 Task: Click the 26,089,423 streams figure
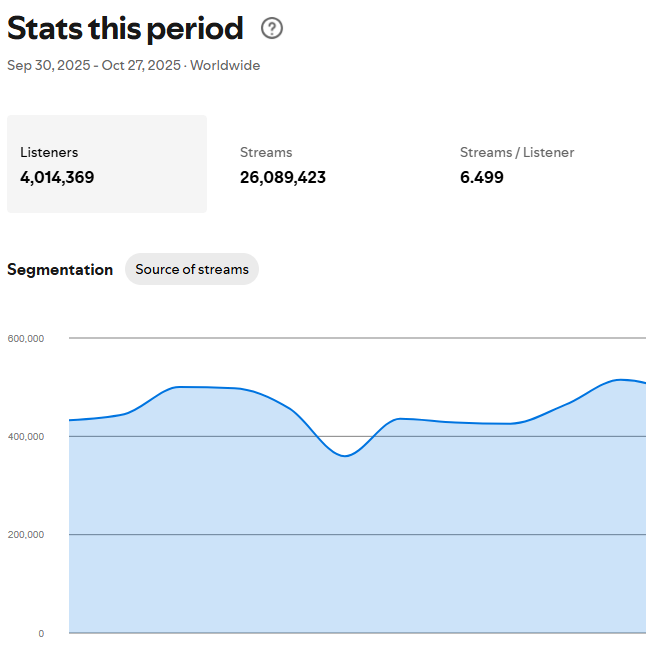point(283,178)
